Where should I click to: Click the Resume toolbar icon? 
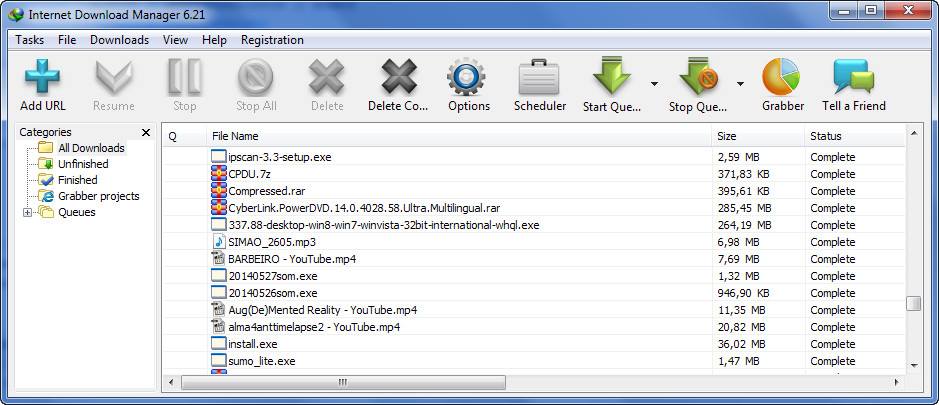(114, 77)
